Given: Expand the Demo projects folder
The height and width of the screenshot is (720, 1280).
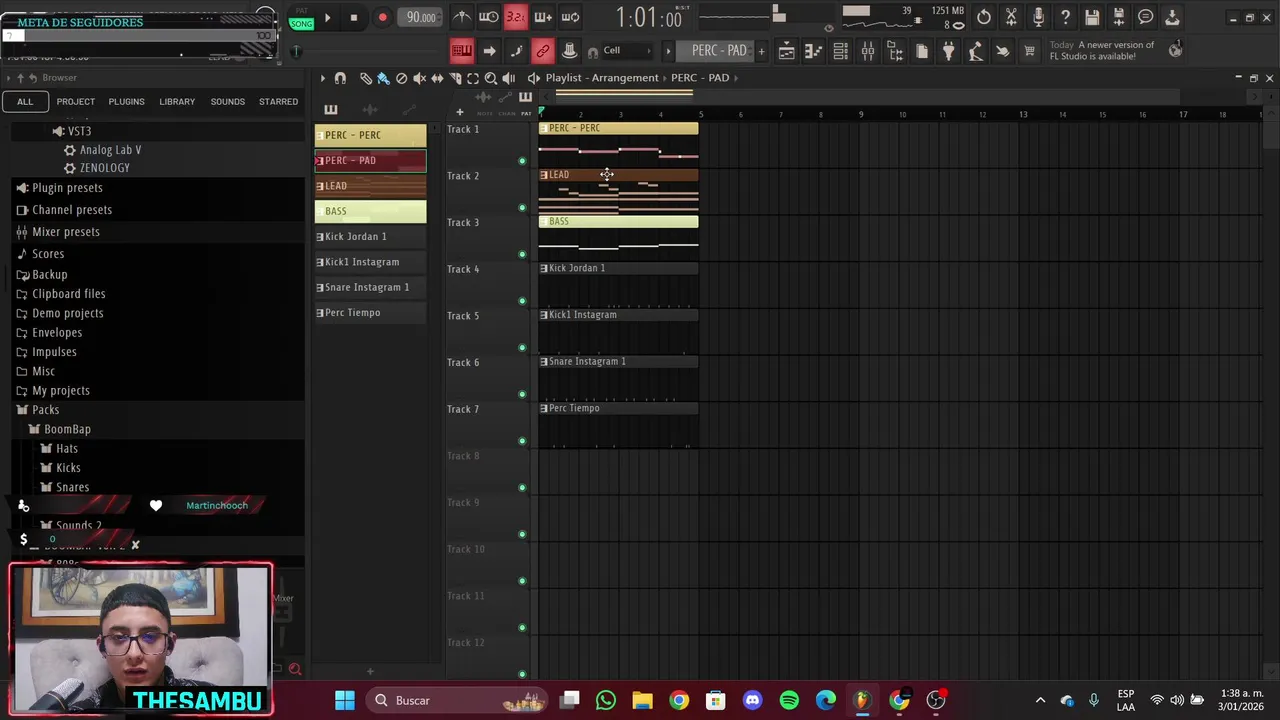Looking at the screenshot, I should pyautogui.click(x=67, y=313).
